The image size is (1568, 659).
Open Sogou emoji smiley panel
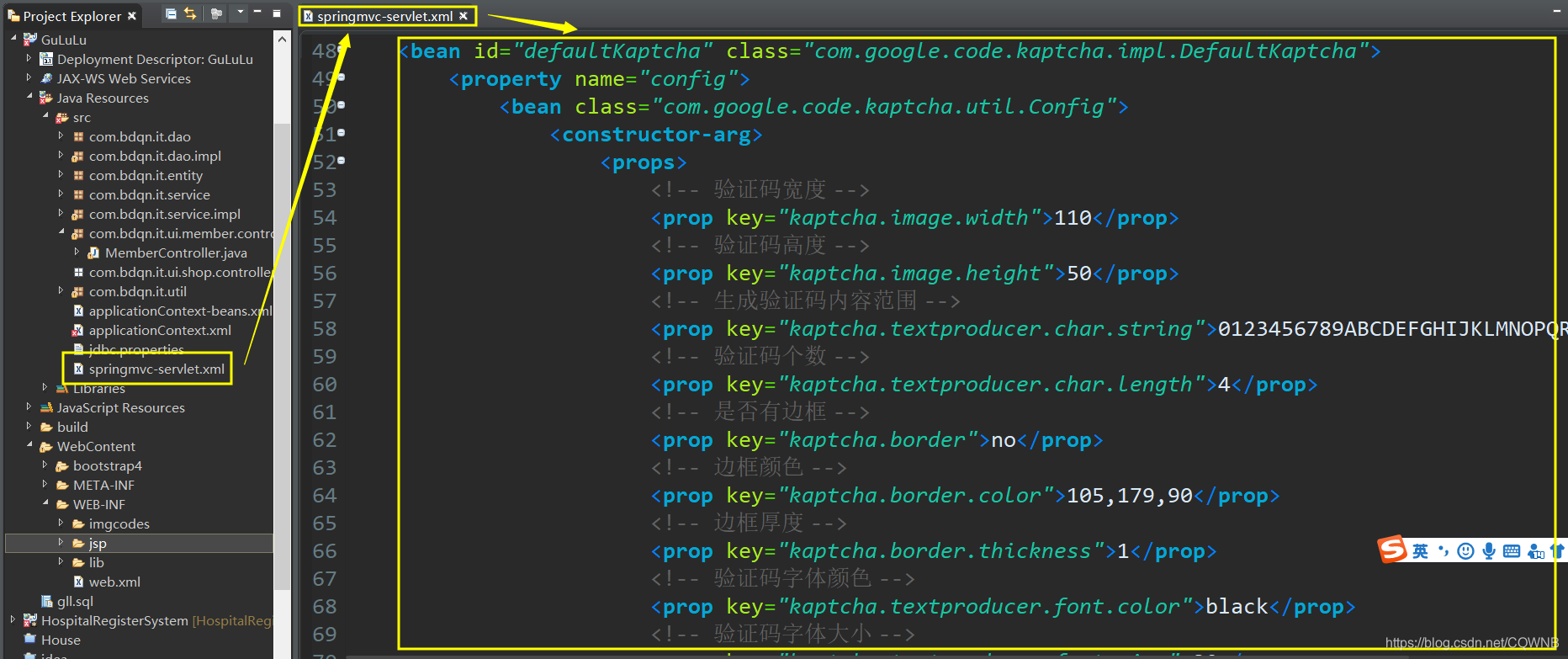point(1465,551)
